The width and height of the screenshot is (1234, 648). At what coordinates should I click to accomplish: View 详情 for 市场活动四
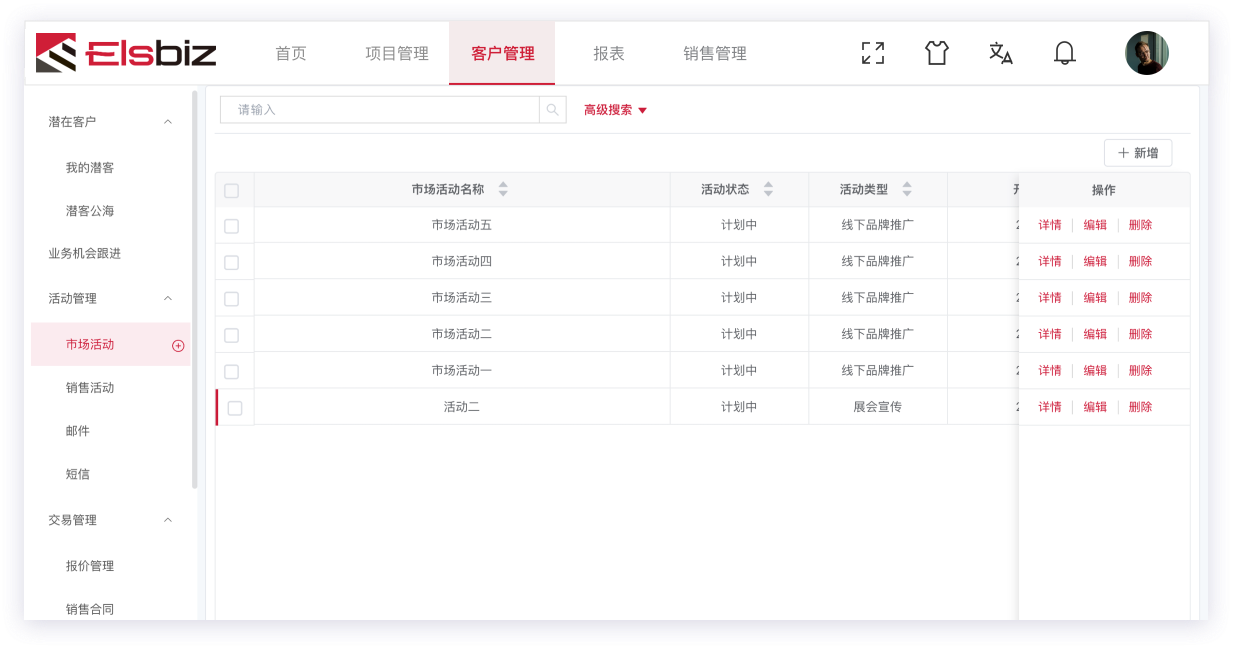point(1050,261)
